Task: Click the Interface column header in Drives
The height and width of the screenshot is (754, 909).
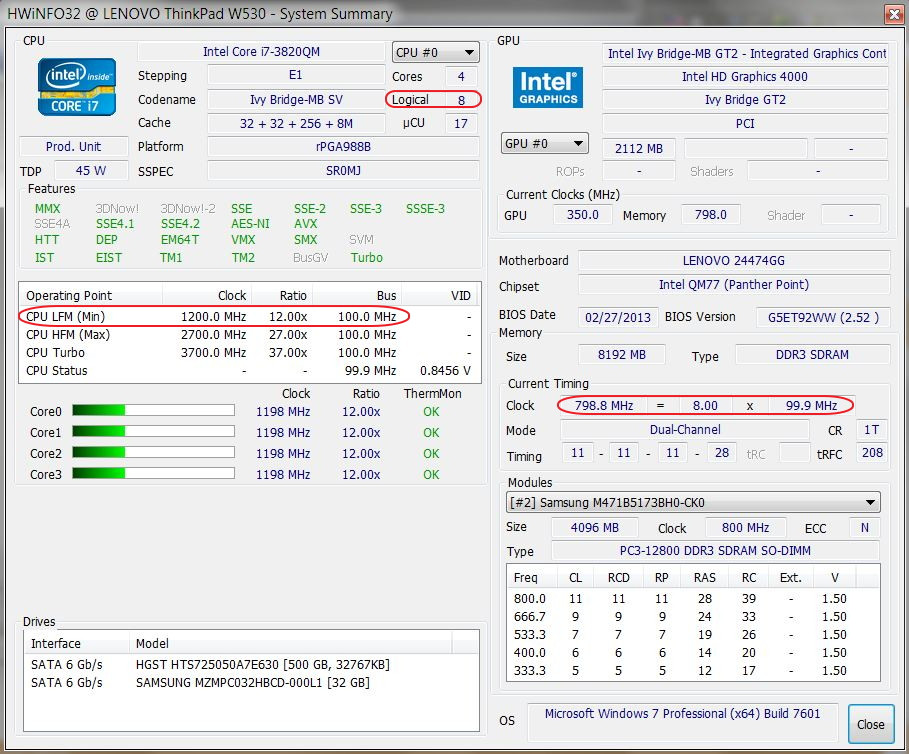Action: click(x=77, y=643)
